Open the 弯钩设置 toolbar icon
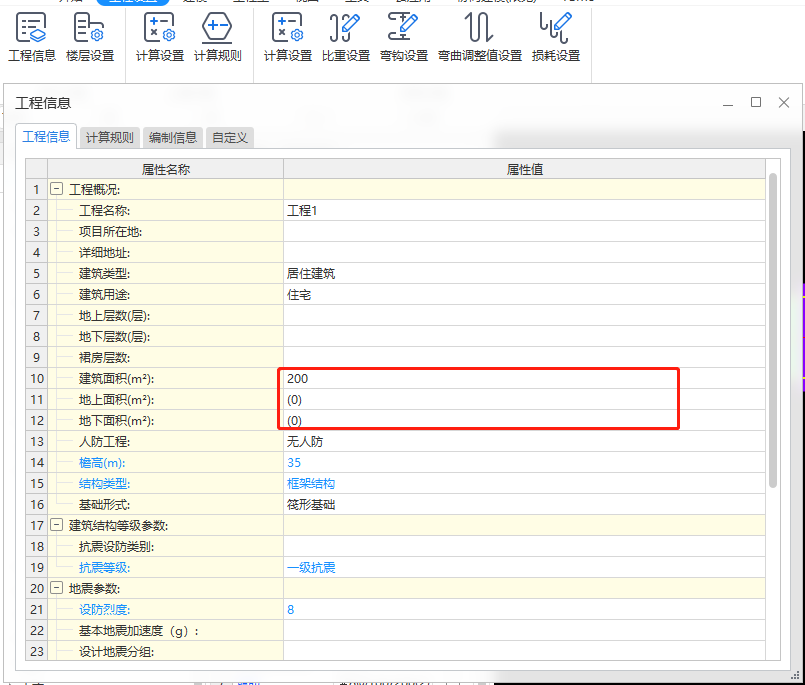 [x=404, y=38]
